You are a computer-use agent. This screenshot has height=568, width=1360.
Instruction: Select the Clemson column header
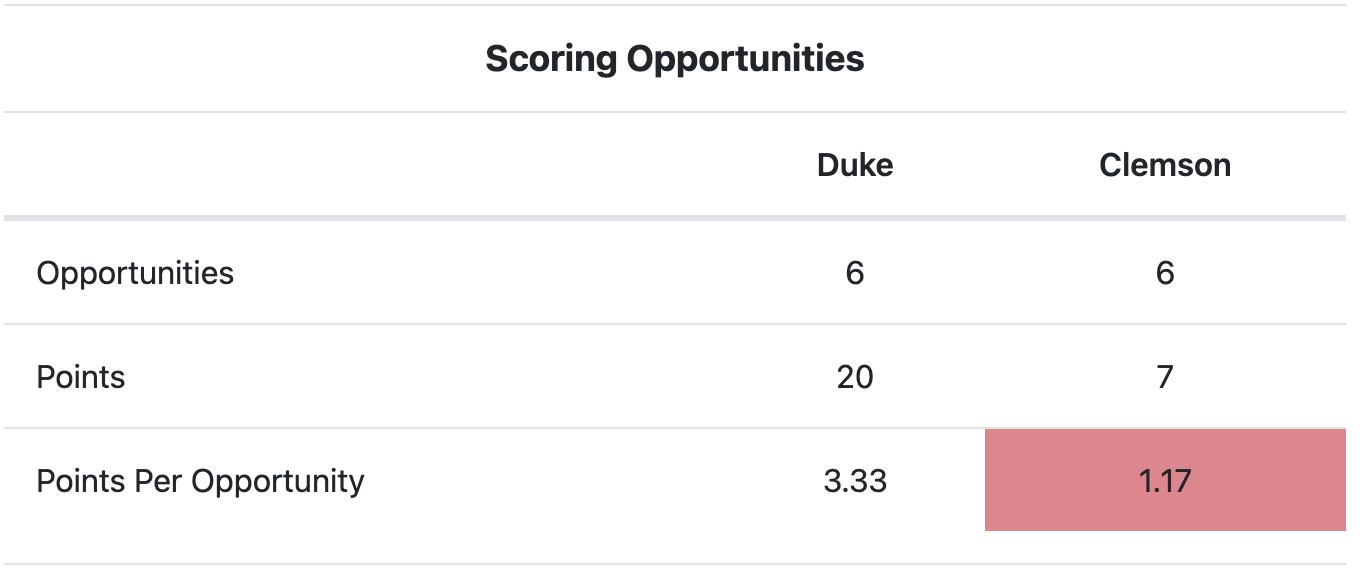(x=1165, y=165)
